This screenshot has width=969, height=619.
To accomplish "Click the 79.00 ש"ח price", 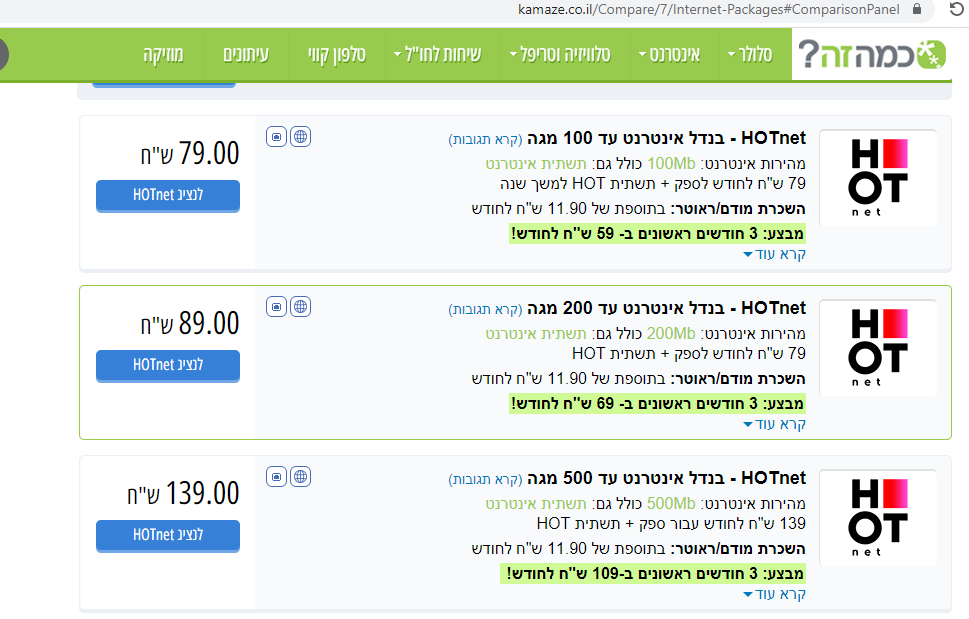I will coord(190,153).
